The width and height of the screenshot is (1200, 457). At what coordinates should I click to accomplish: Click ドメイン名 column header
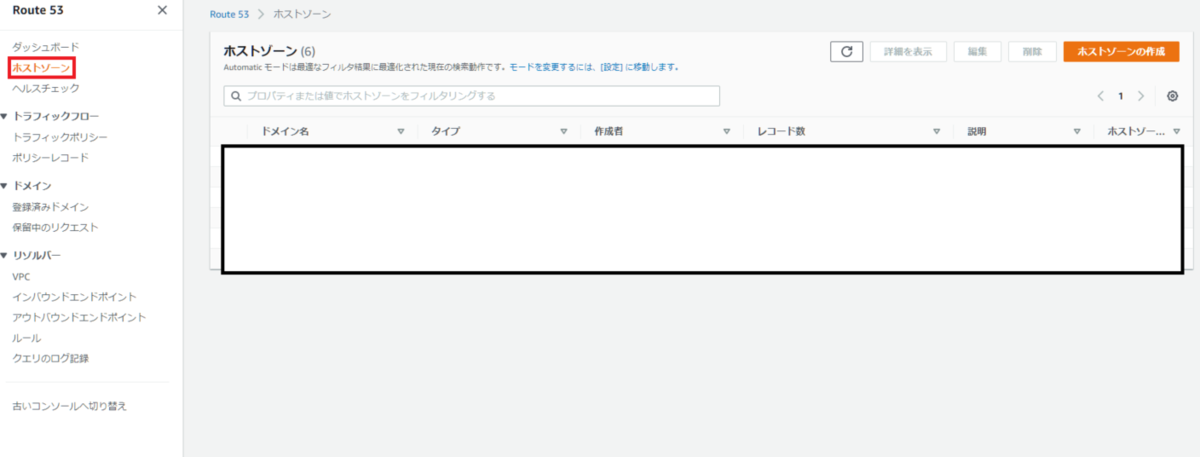[284, 131]
